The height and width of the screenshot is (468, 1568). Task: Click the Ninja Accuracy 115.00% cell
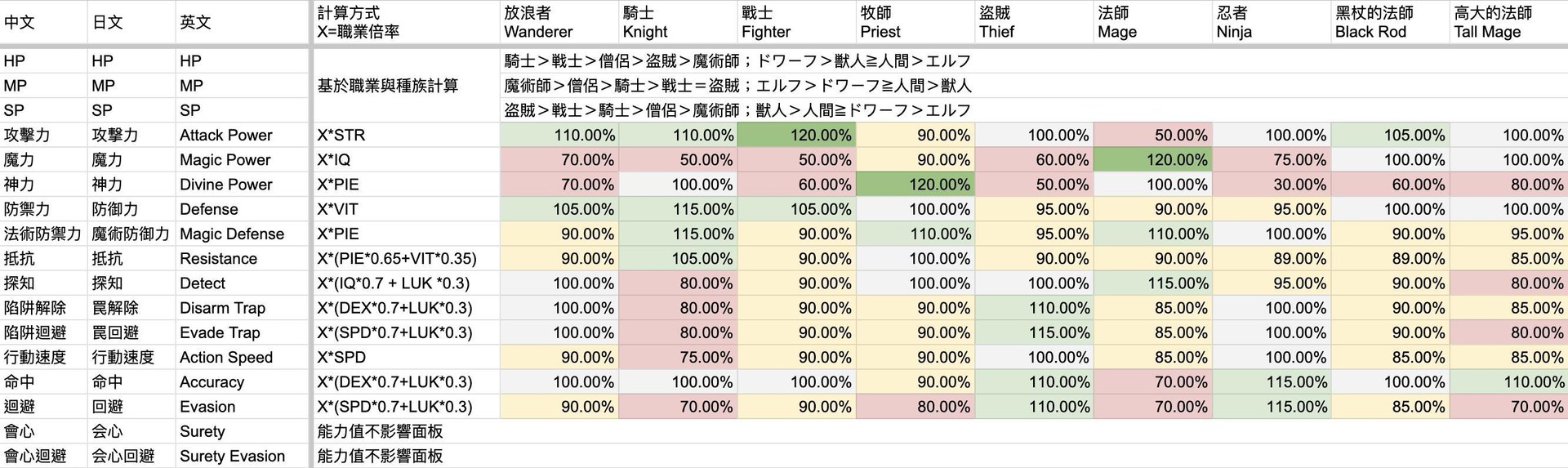tap(1272, 381)
